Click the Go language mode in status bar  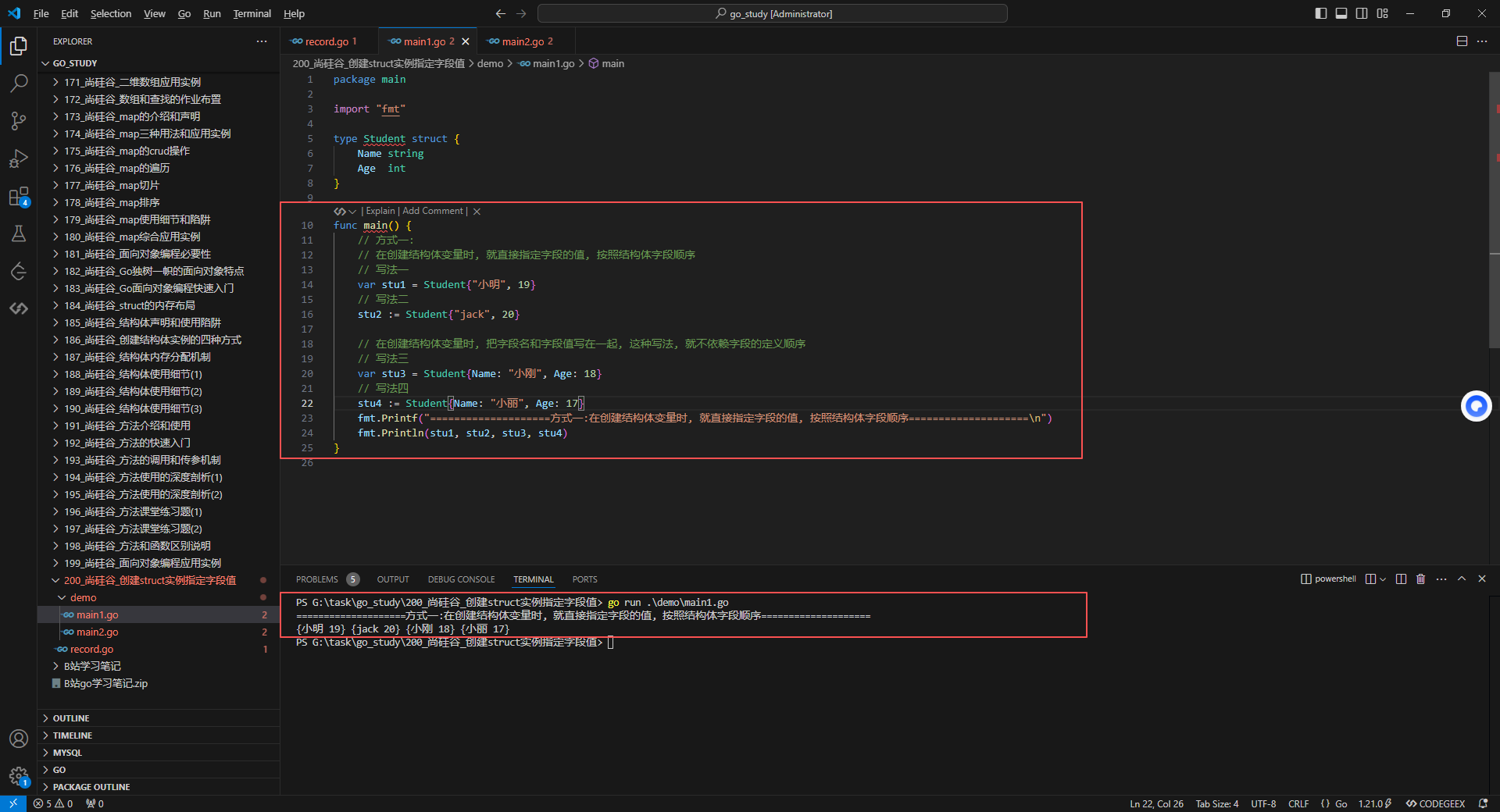point(1341,803)
